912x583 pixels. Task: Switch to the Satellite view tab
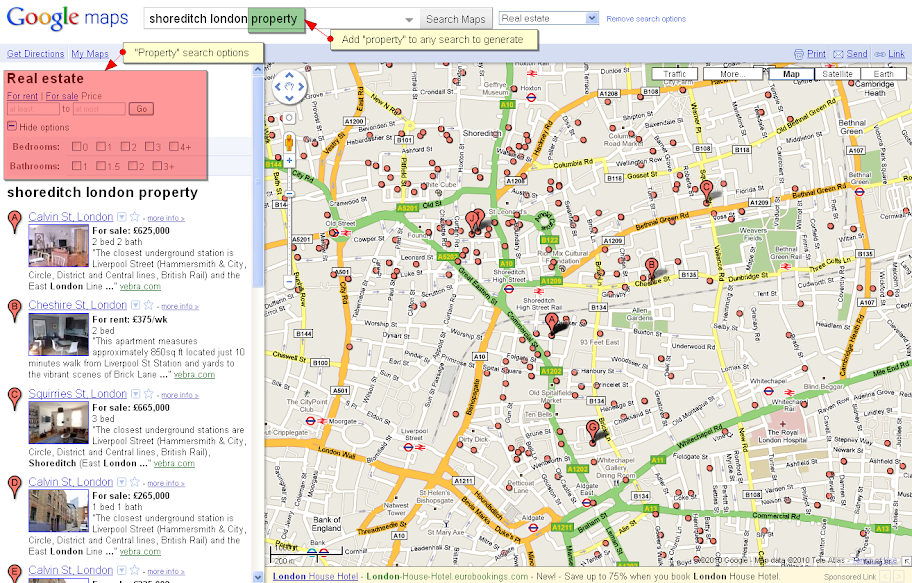click(x=838, y=74)
